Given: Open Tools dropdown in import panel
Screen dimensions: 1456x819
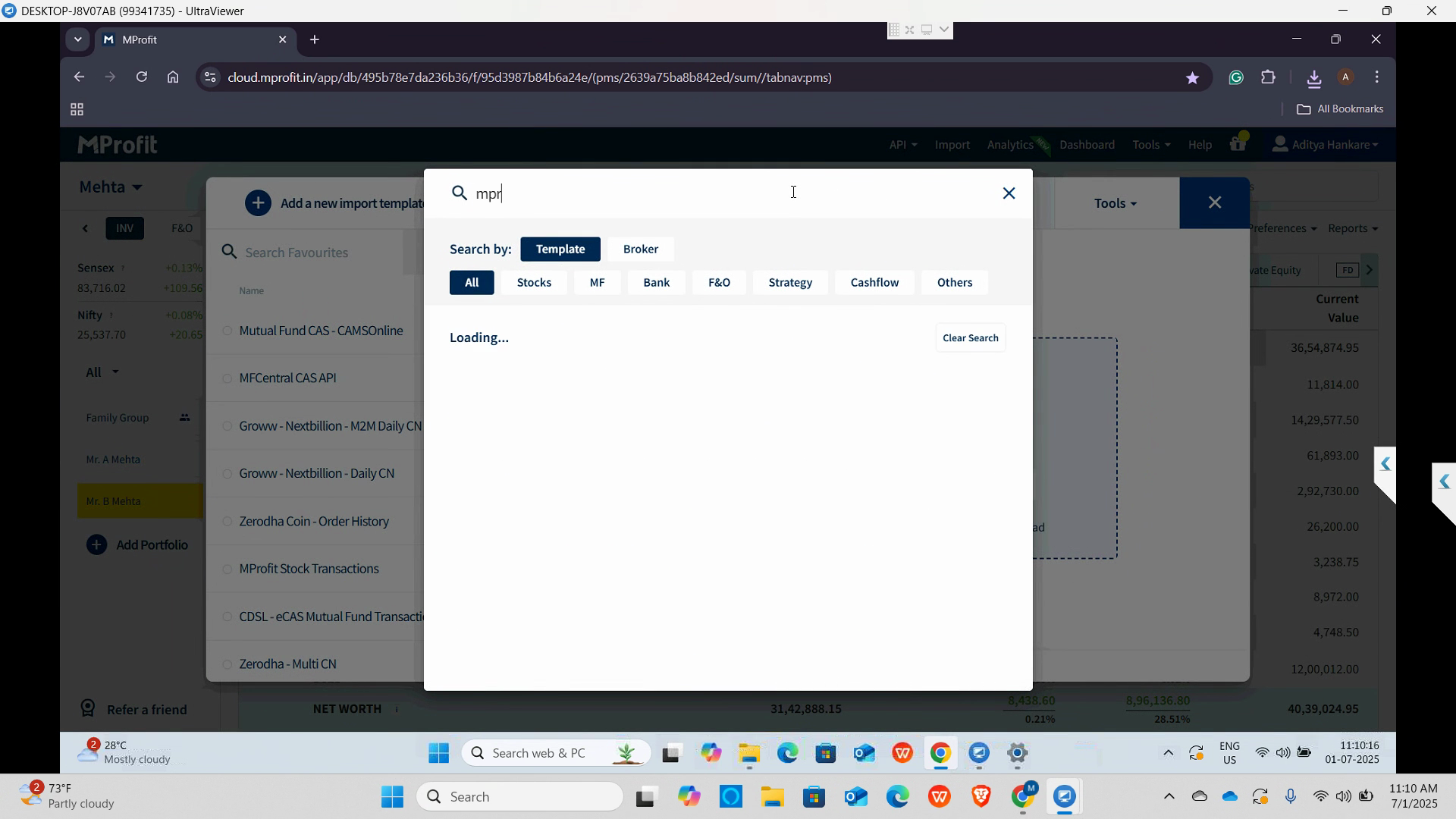Looking at the screenshot, I should (x=1116, y=203).
